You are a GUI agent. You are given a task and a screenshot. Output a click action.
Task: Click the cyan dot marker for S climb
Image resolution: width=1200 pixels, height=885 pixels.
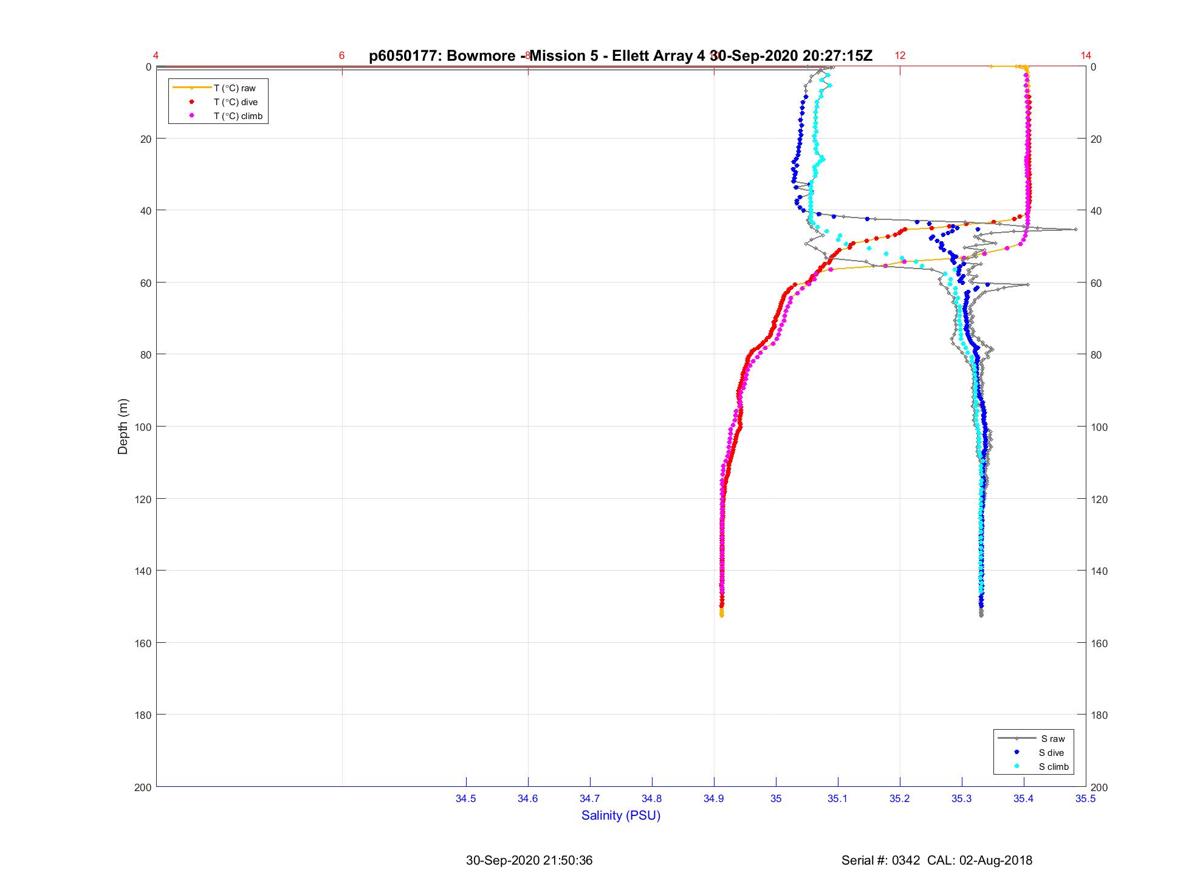click(x=1017, y=766)
